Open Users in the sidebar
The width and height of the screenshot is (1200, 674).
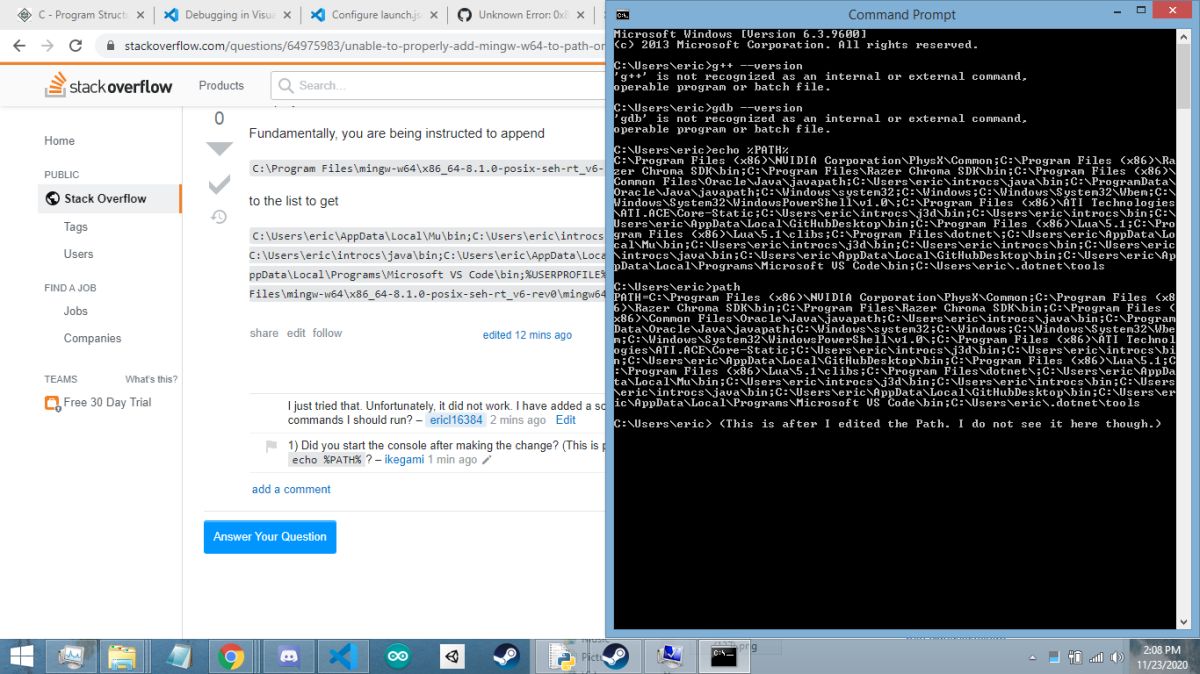coord(78,254)
